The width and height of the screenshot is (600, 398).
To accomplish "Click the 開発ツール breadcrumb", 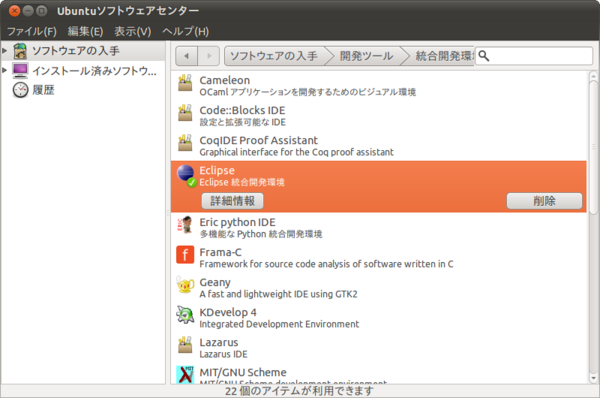I will (366, 56).
